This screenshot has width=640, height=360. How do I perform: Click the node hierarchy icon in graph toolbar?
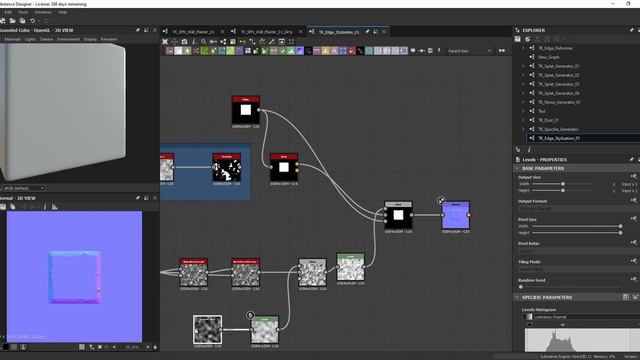(x=223, y=42)
